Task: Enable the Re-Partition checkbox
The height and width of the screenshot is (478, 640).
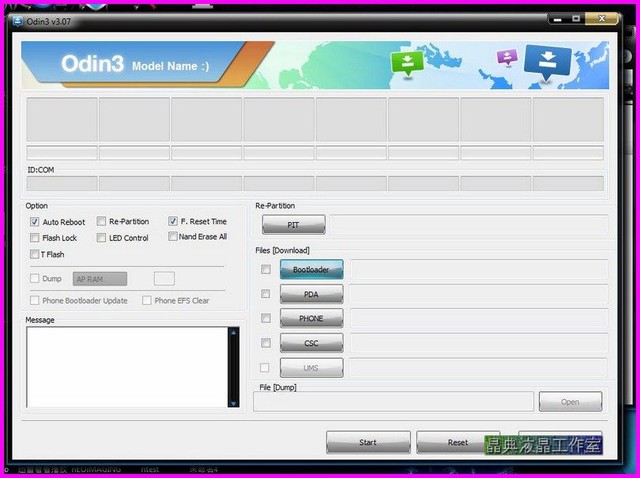Action: click(102, 222)
